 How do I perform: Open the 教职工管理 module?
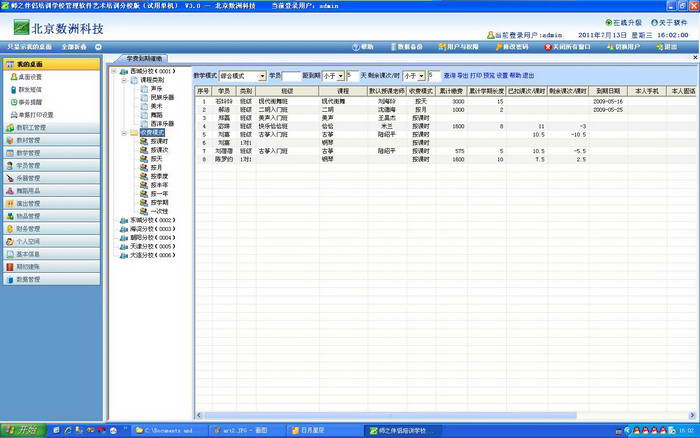coord(52,128)
